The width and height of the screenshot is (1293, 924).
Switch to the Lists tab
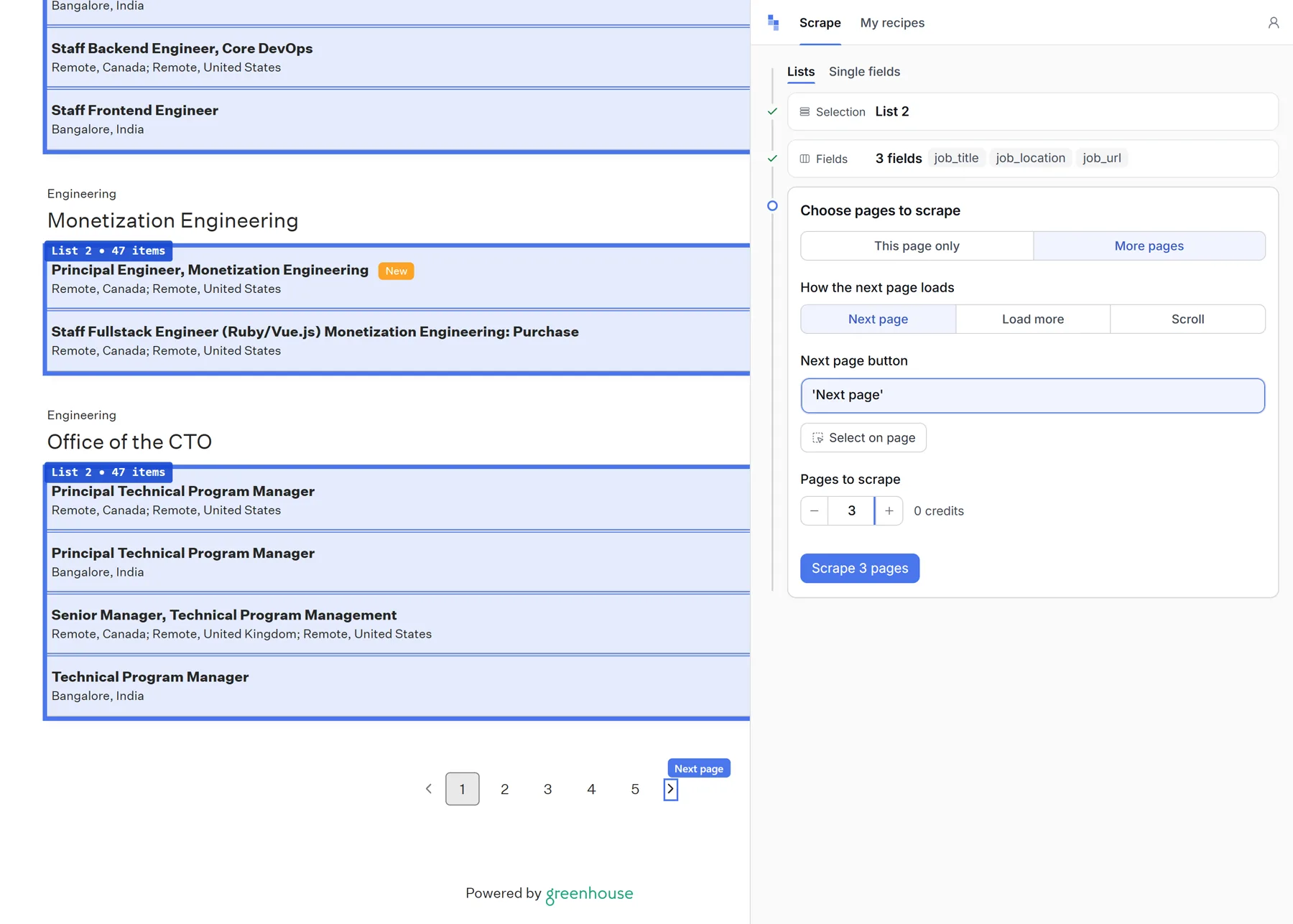[800, 72]
